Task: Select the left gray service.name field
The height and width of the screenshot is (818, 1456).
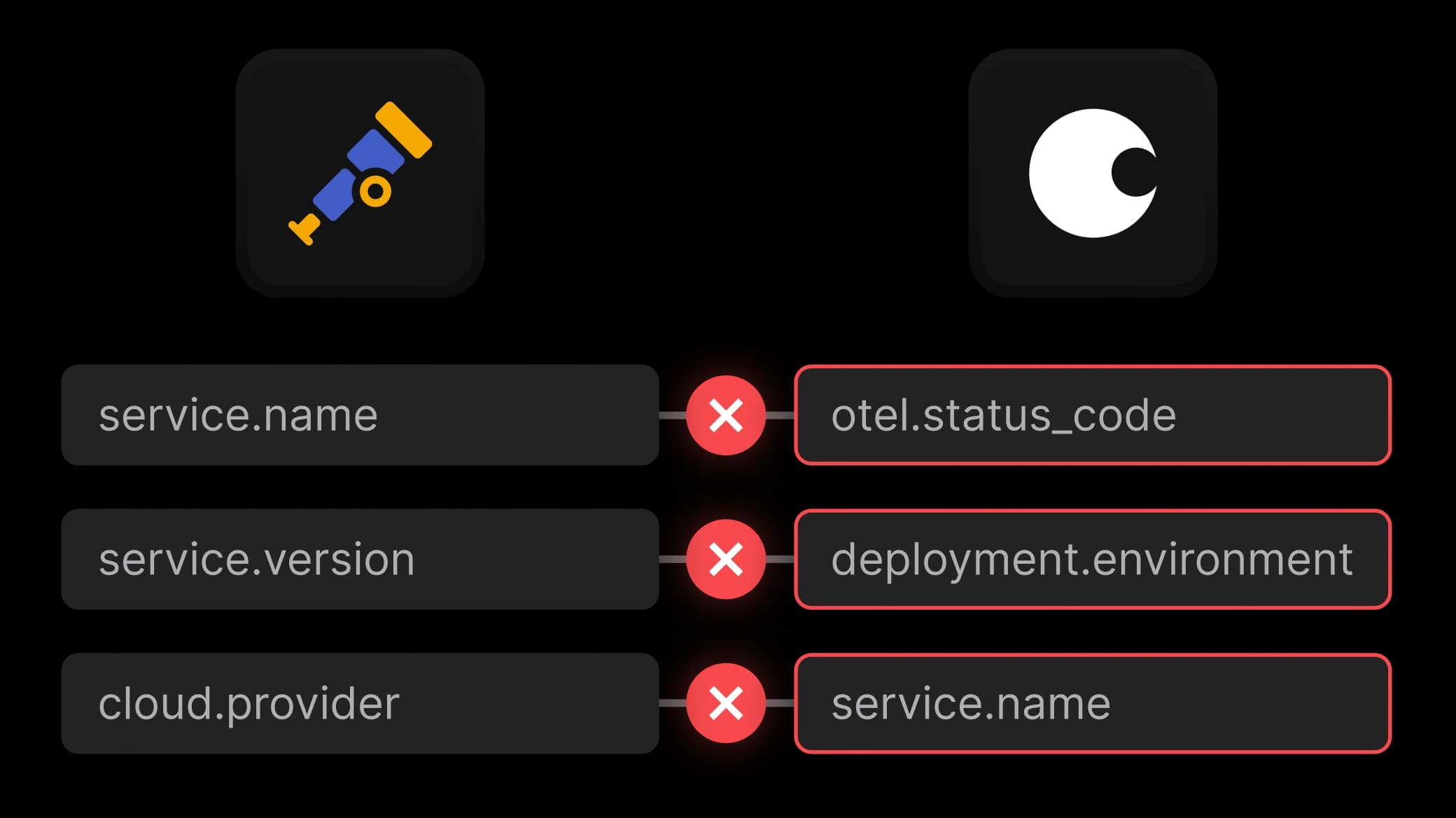Action: tap(360, 415)
